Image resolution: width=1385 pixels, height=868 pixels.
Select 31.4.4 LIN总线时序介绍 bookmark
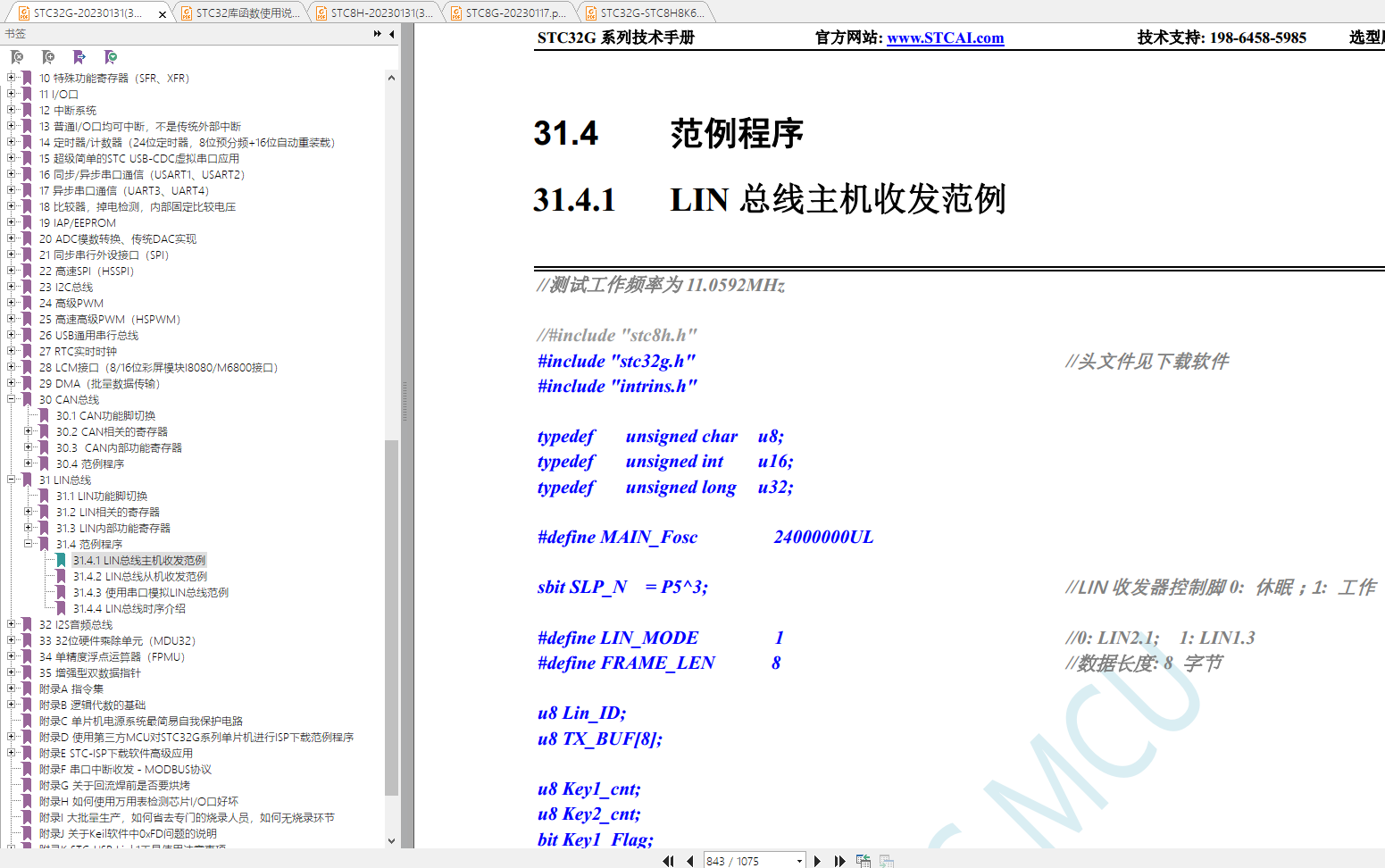129,608
